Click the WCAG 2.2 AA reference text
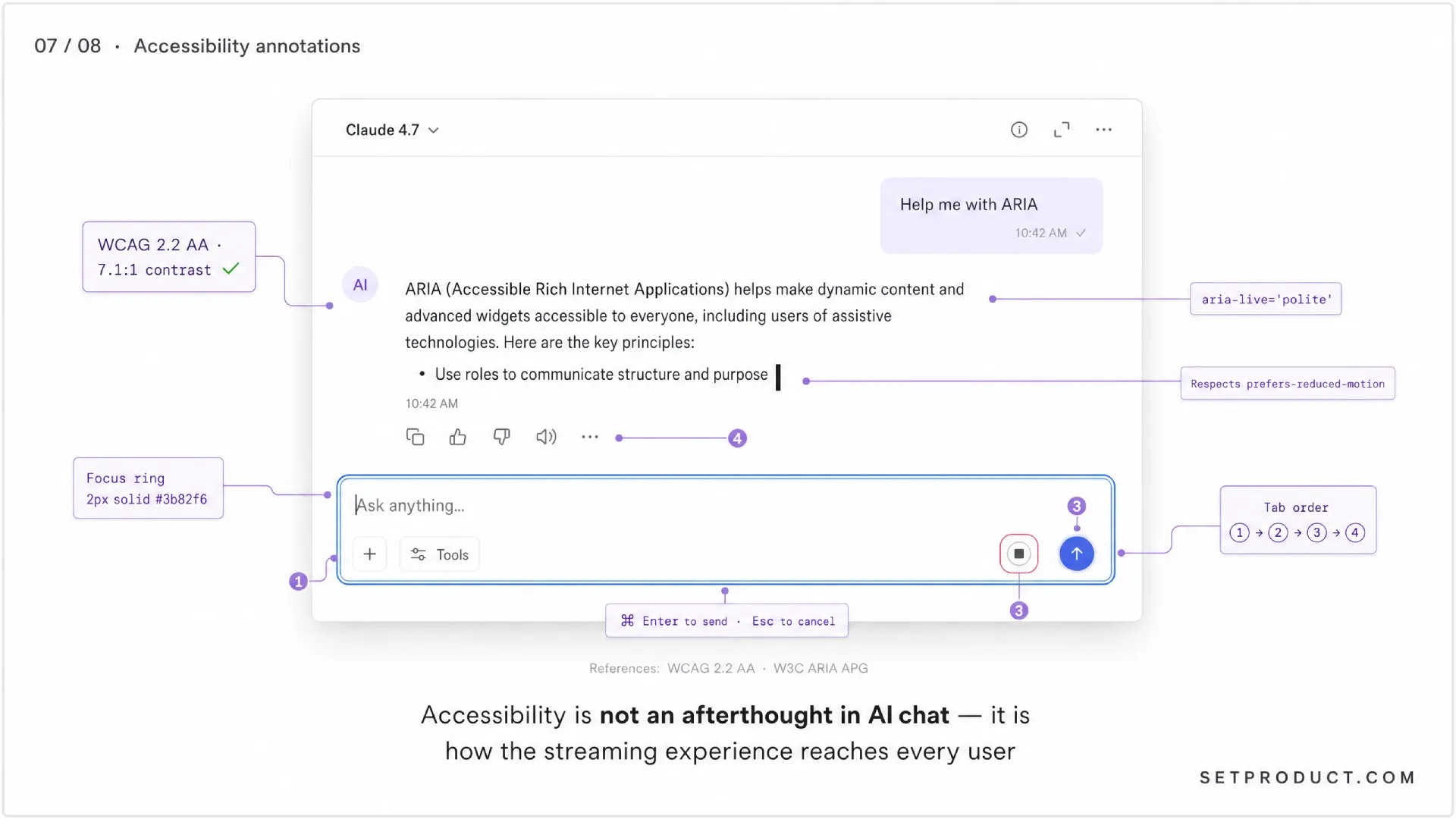The image size is (1456, 819). point(711,668)
